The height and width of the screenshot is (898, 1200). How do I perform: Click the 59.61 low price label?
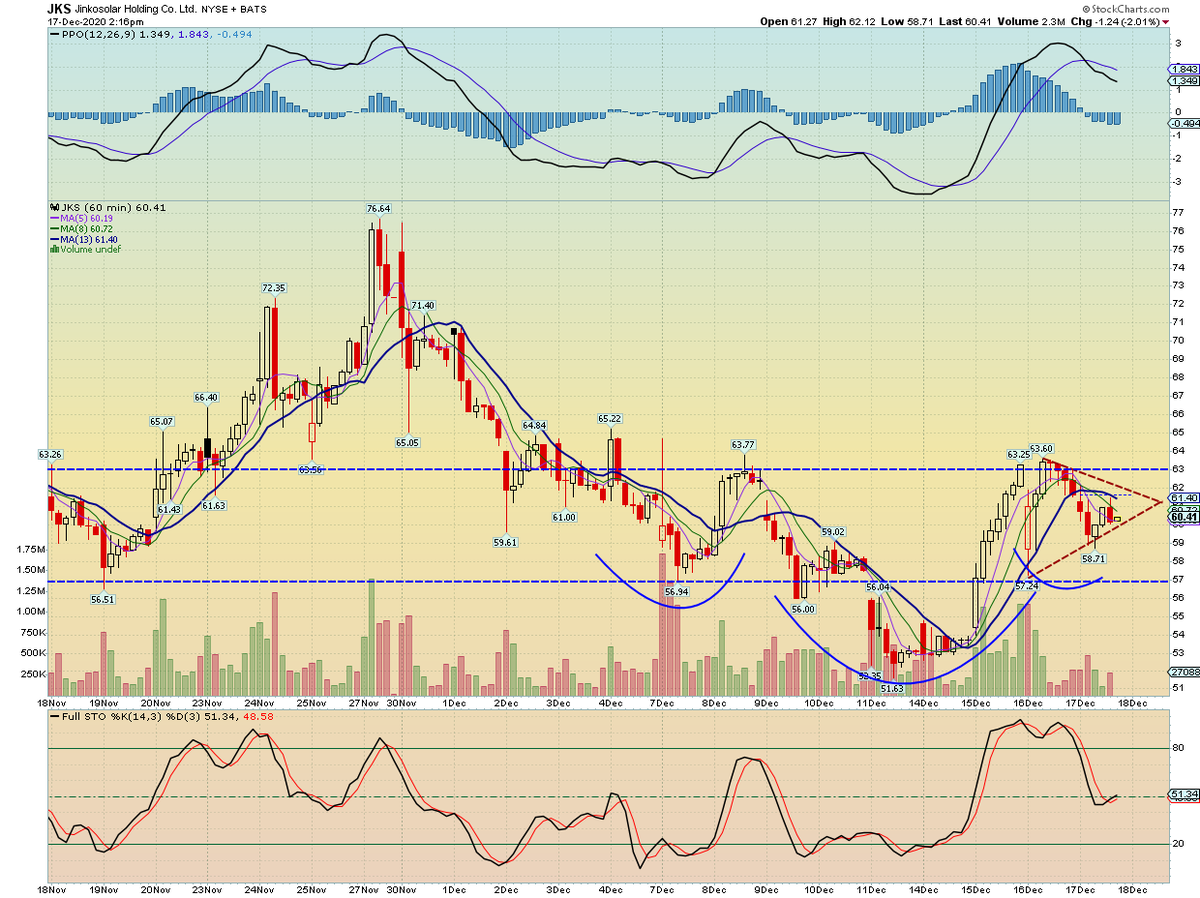pos(505,542)
